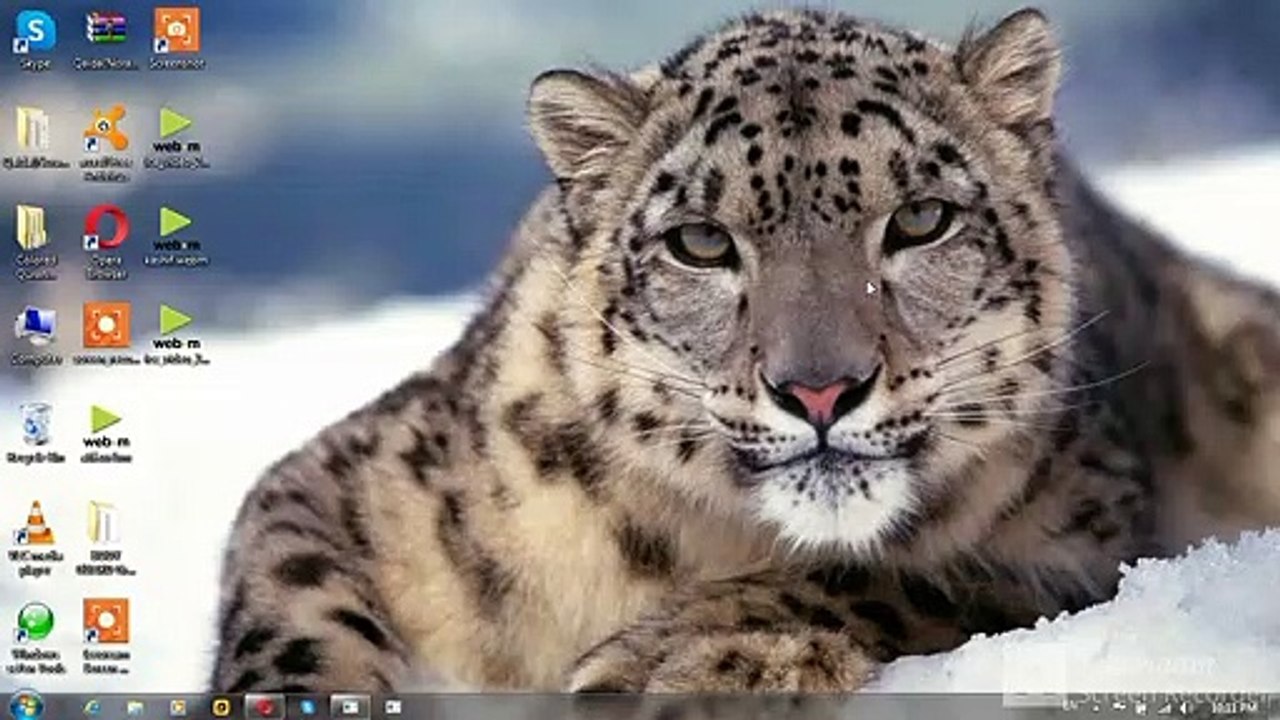Launch Internet Explorer from the taskbar

pyautogui.click(x=92, y=707)
